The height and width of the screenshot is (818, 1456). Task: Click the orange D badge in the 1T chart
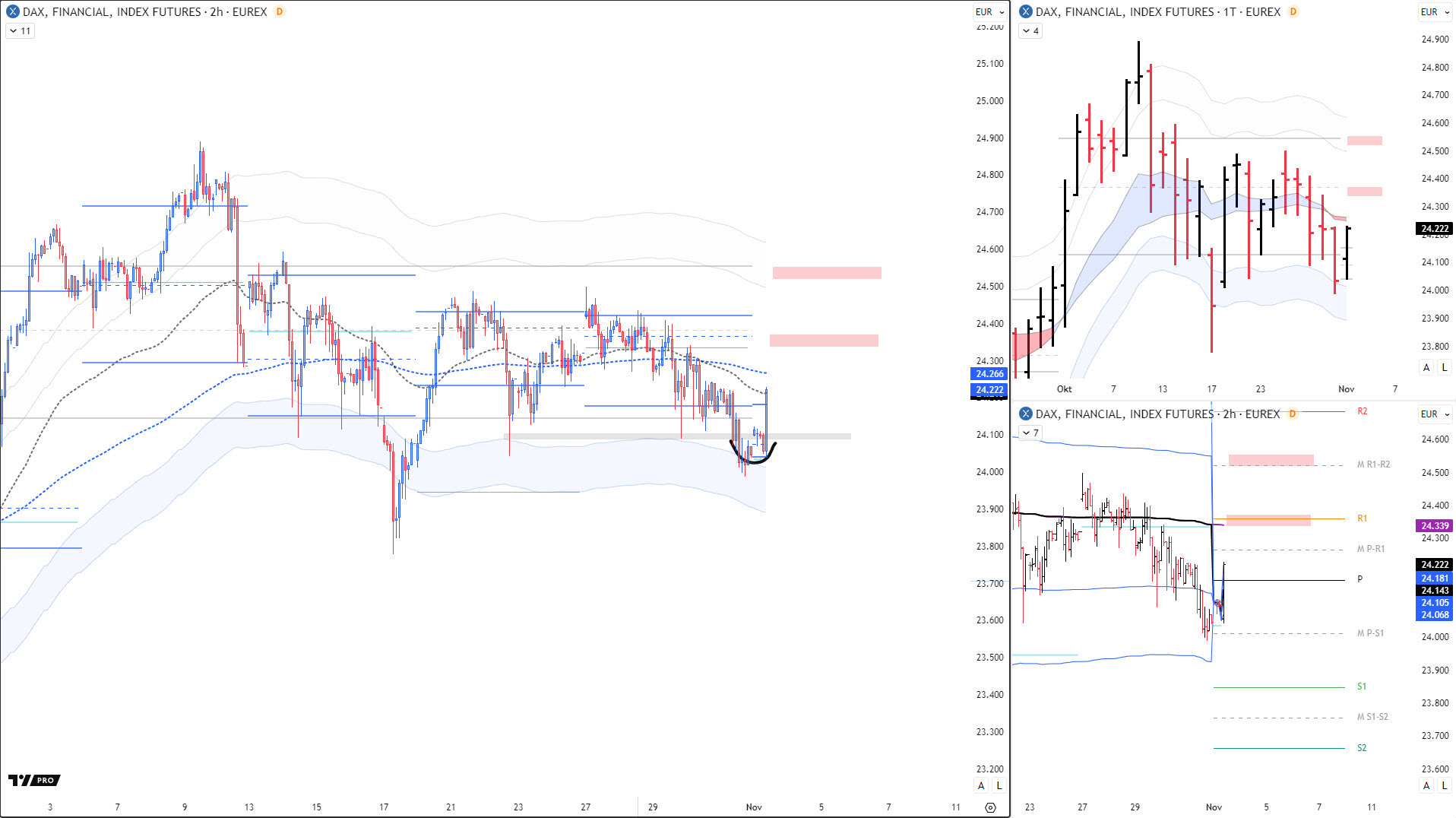click(x=1293, y=11)
